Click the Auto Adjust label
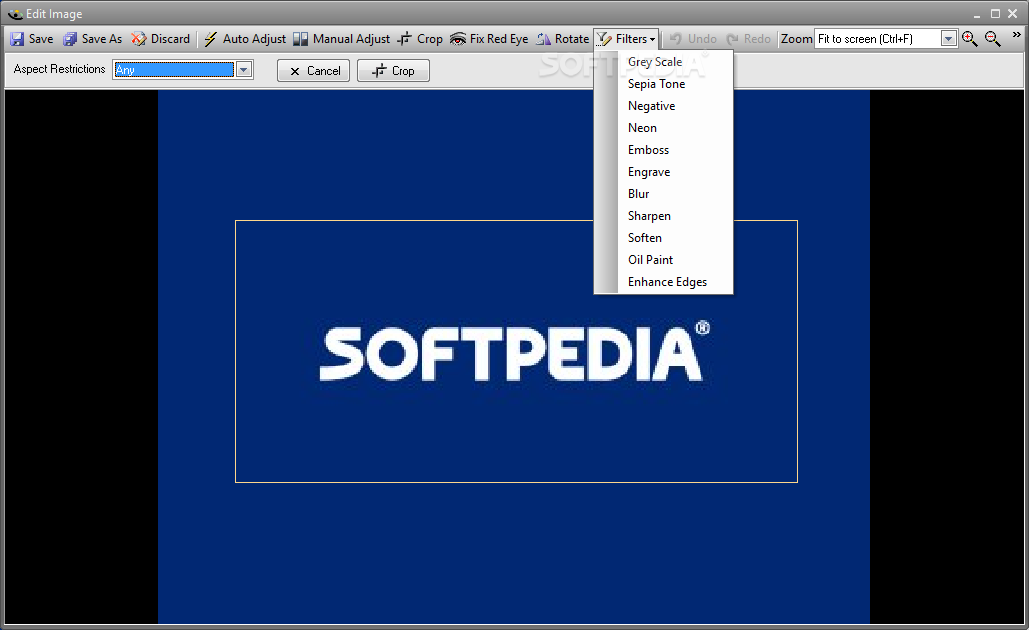 (x=254, y=39)
